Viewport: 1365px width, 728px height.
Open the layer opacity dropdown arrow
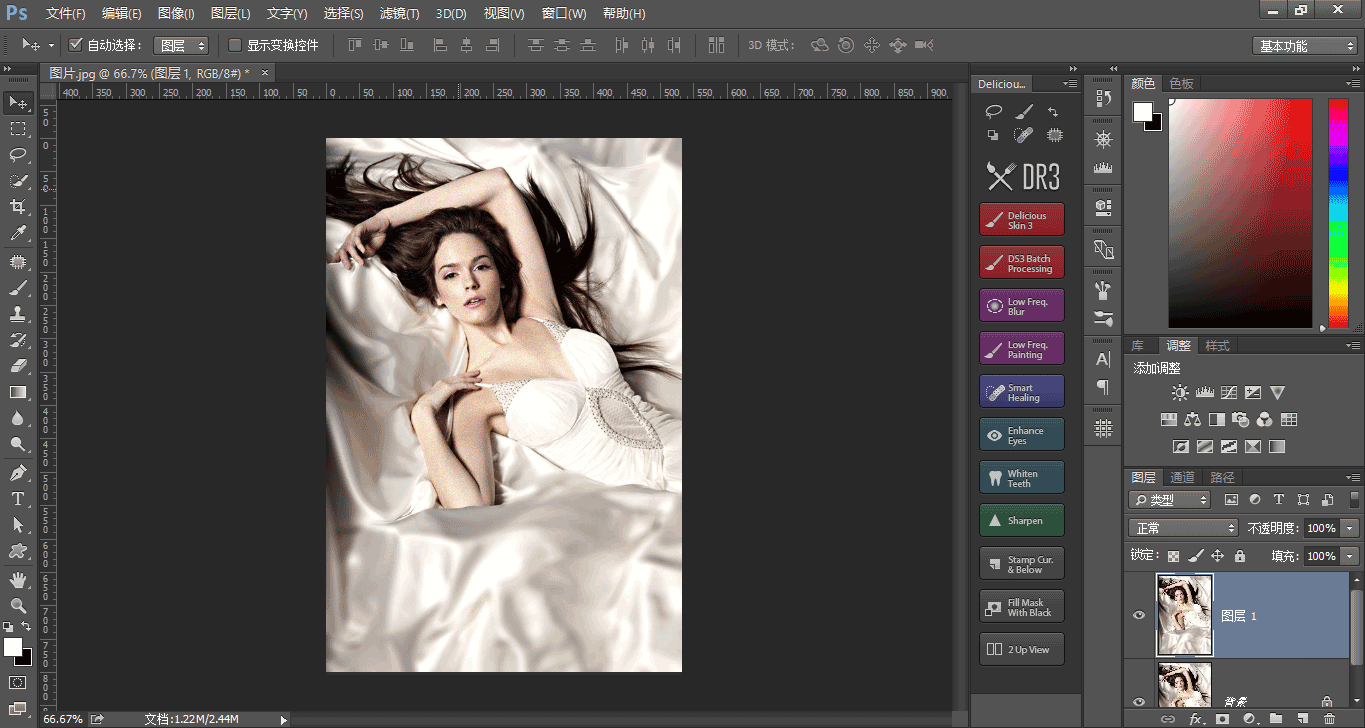click(x=1350, y=528)
